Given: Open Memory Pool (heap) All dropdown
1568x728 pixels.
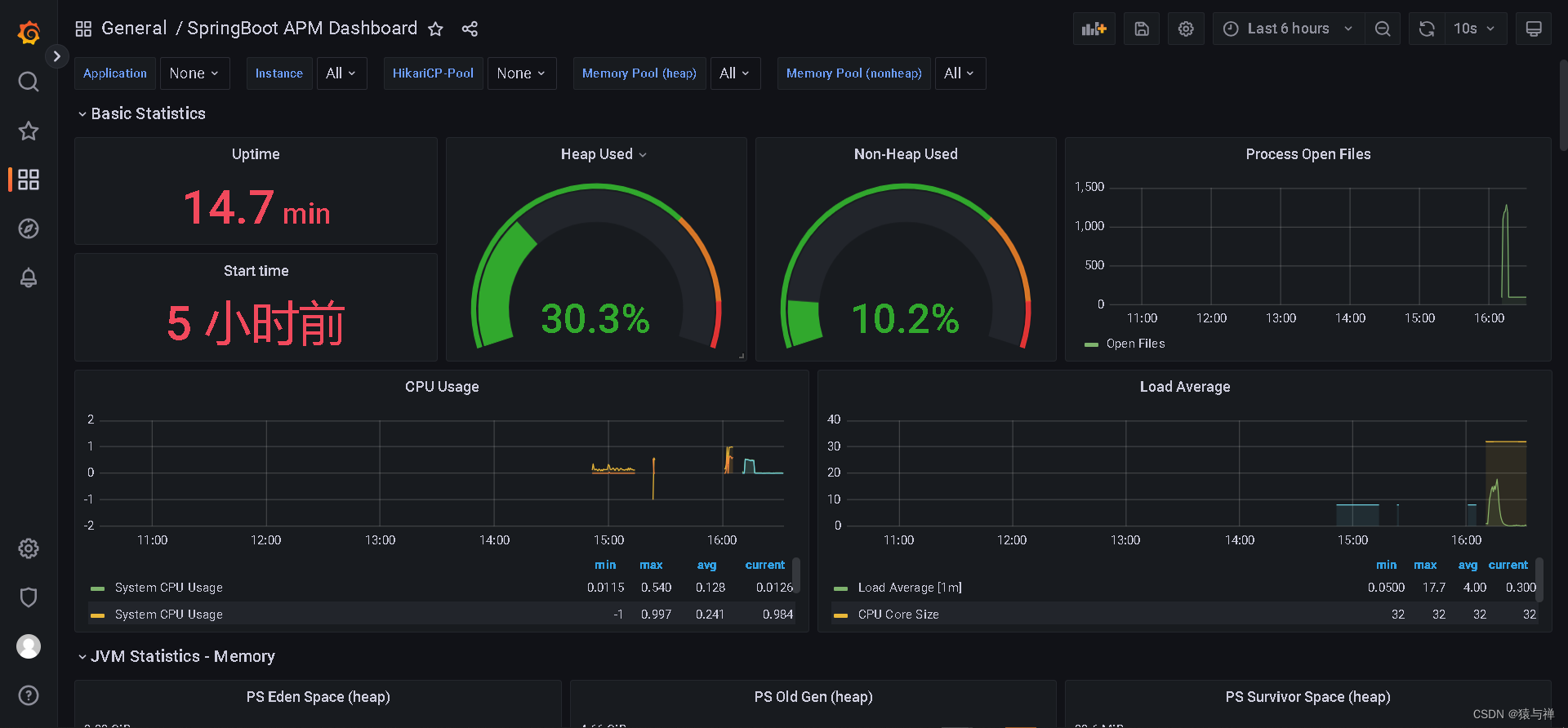Looking at the screenshot, I should tap(735, 73).
